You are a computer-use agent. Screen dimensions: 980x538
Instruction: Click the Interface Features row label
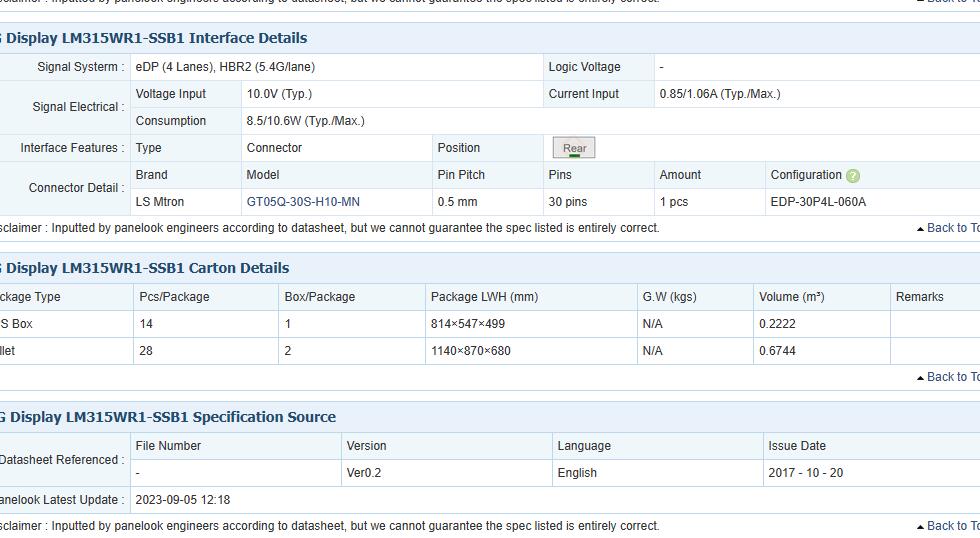pos(72,148)
